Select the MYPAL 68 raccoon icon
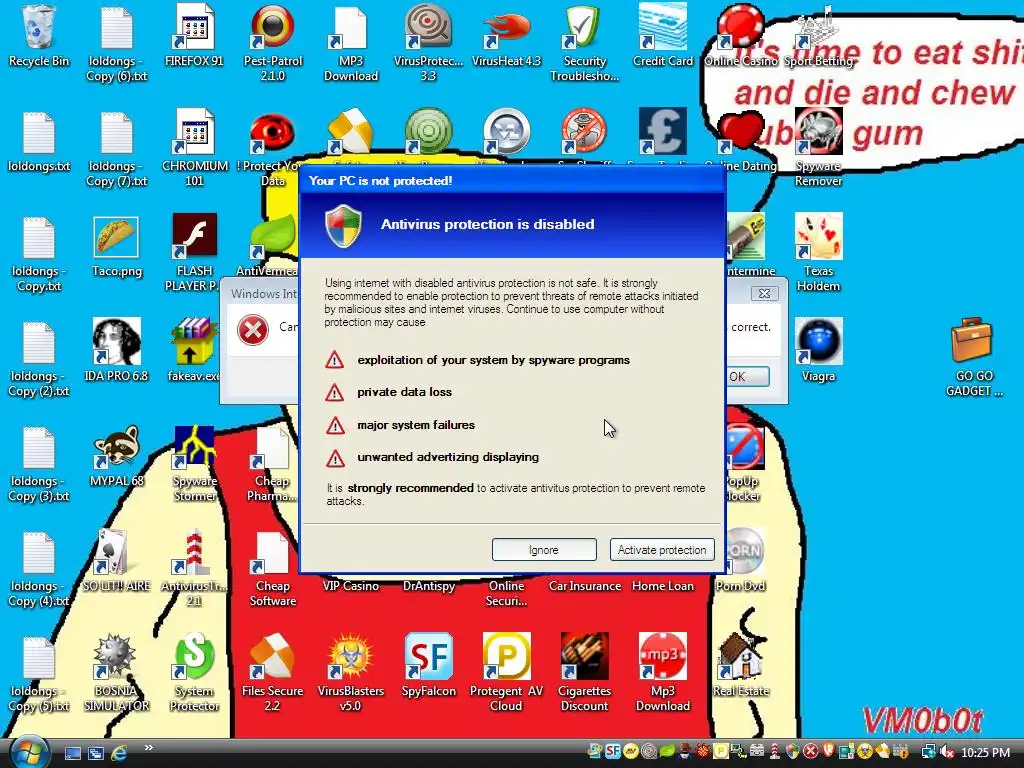Screen dimensions: 1024x768 (x=116, y=455)
